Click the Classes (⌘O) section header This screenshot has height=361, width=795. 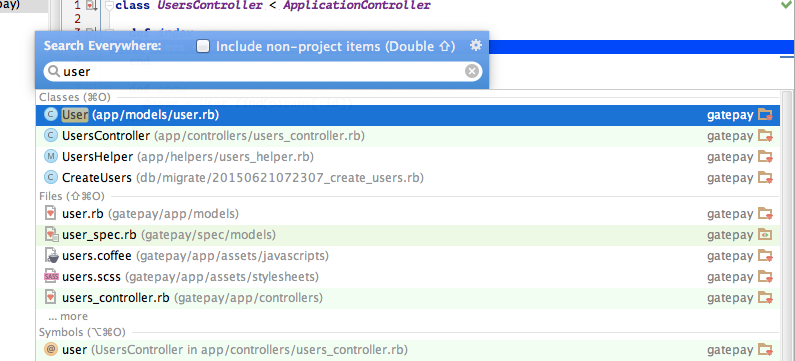coord(75,97)
